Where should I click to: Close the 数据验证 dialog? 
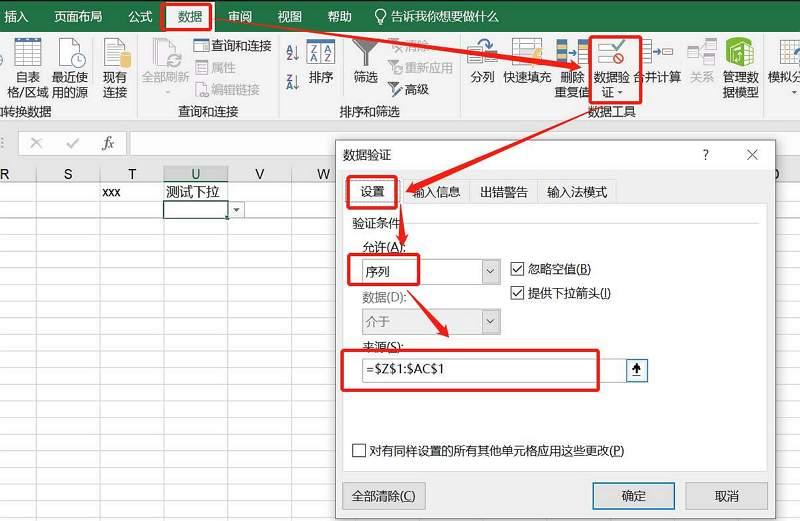coord(752,155)
